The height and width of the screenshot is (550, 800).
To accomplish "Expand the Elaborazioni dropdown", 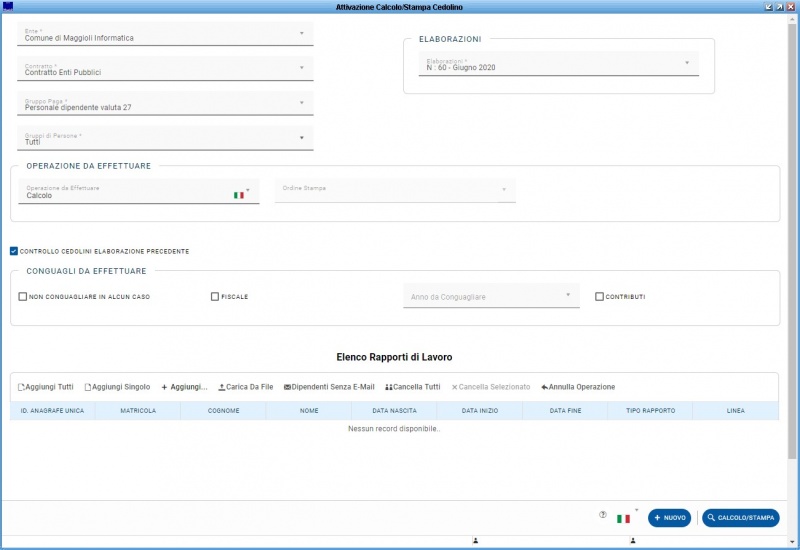I will pos(687,63).
